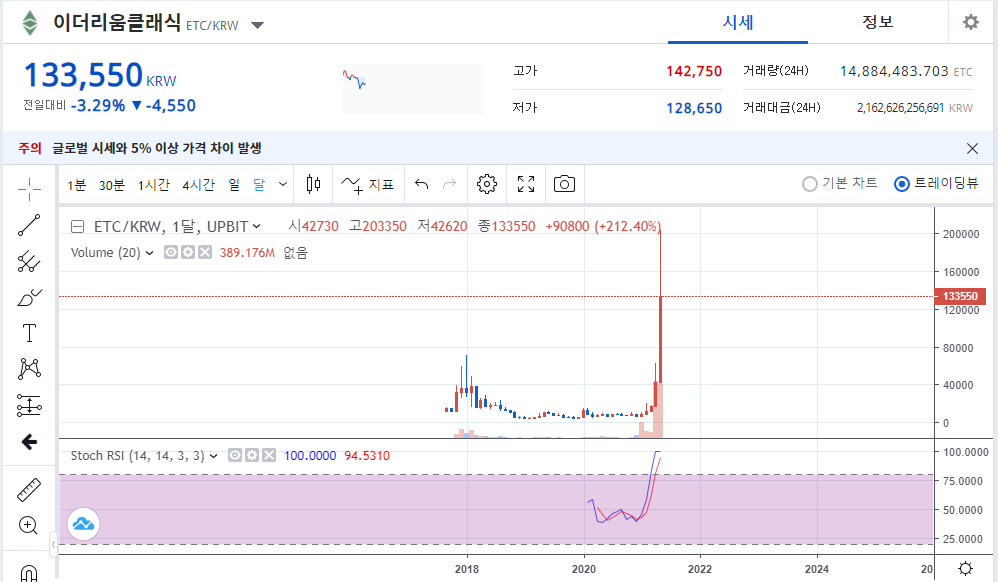
Task: Set chart interval to 30분
Action: pos(111,185)
